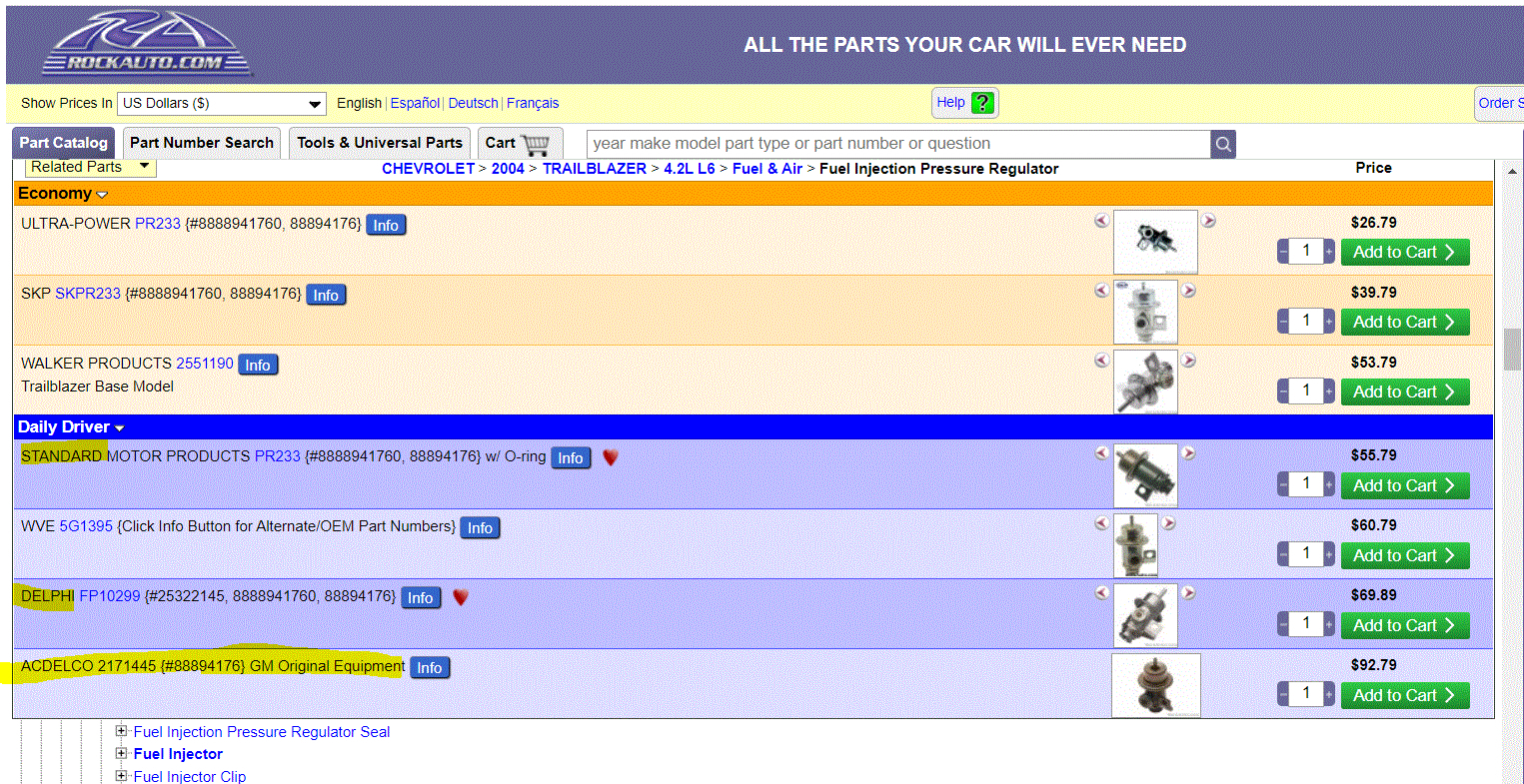Show next image for DELPHI FP10299
Screen dimensions: 1524x784
(1188, 593)
